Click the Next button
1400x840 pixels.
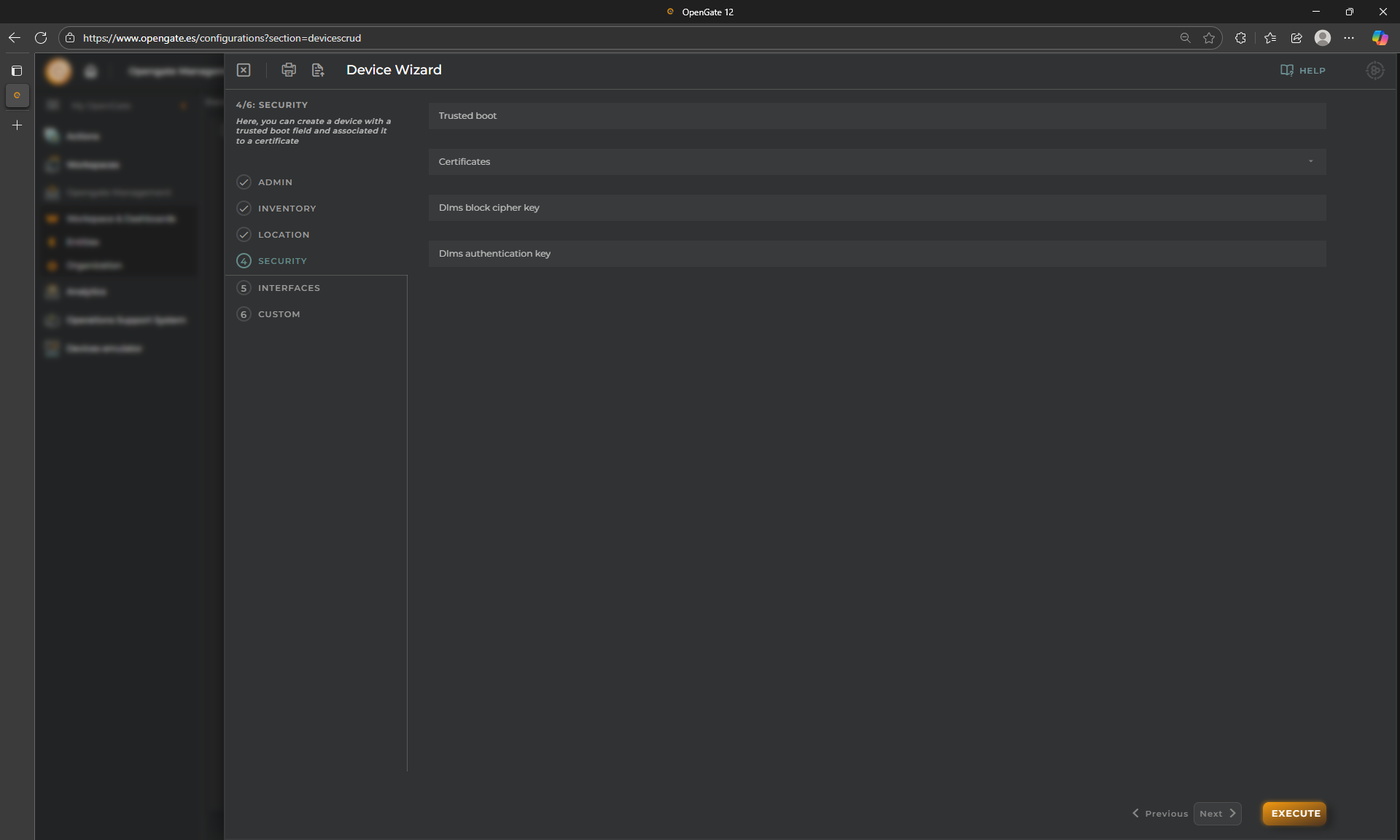[x=1217, y=814]
